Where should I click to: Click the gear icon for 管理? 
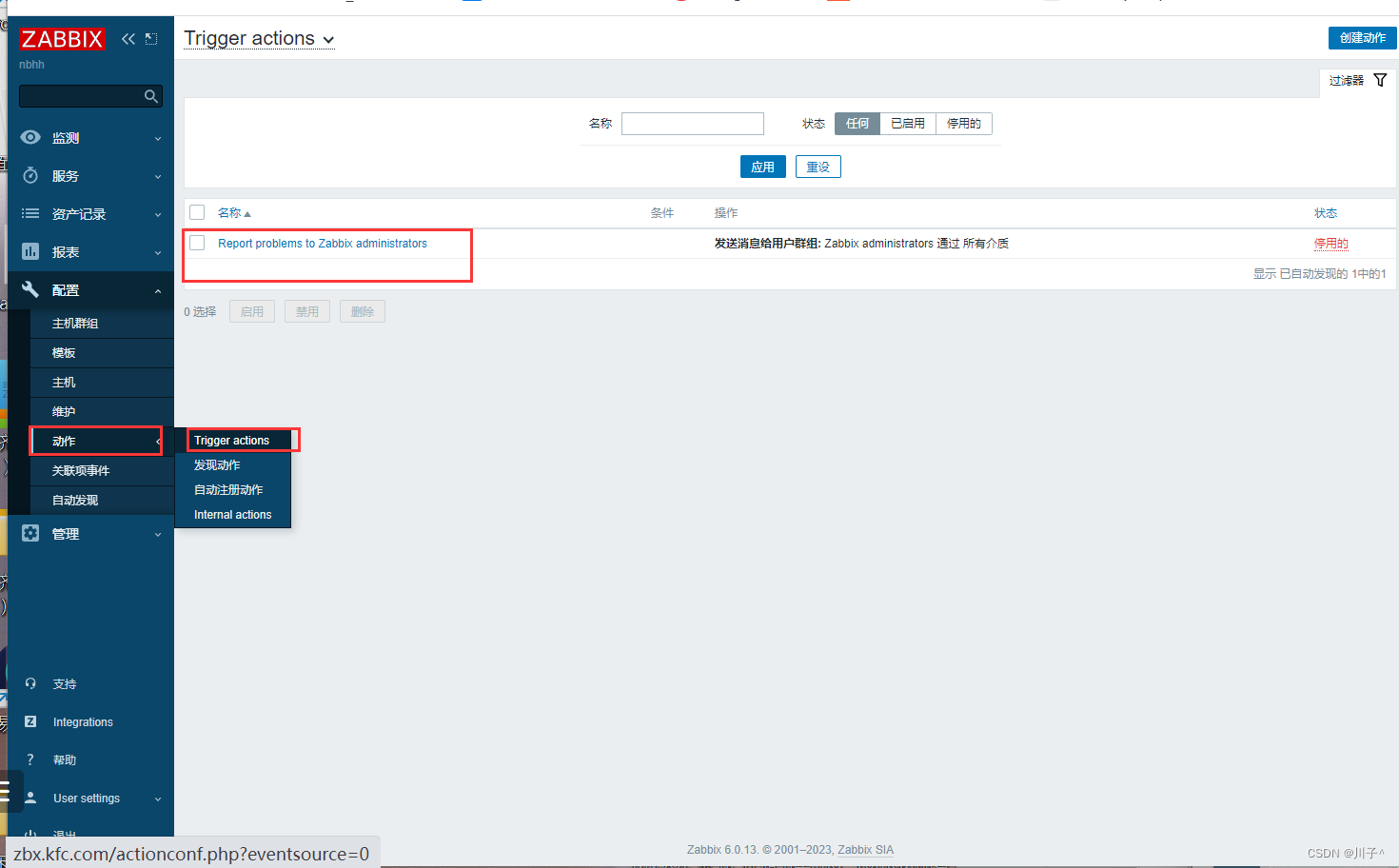(30, 533)
